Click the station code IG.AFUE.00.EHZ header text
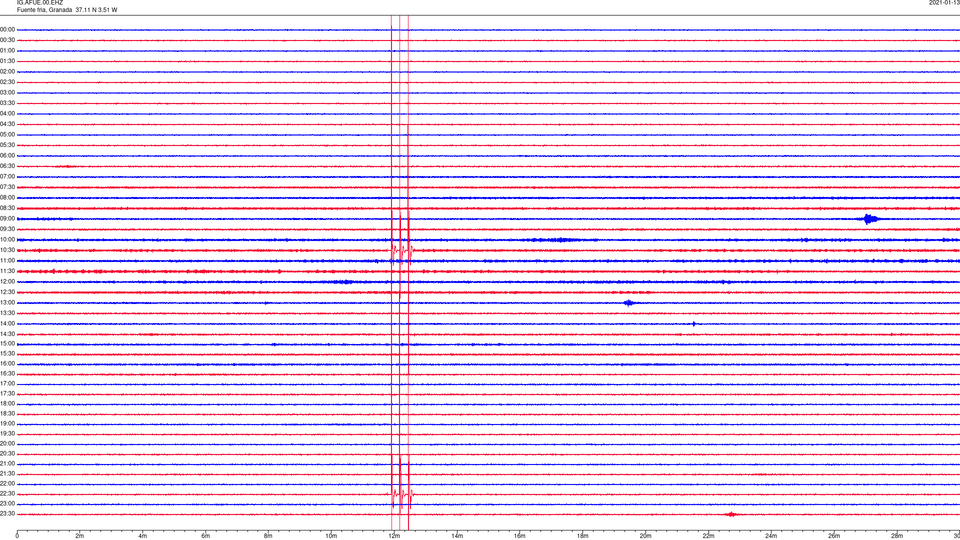Viewport: 960px width, 540px height. click(40, 3)
